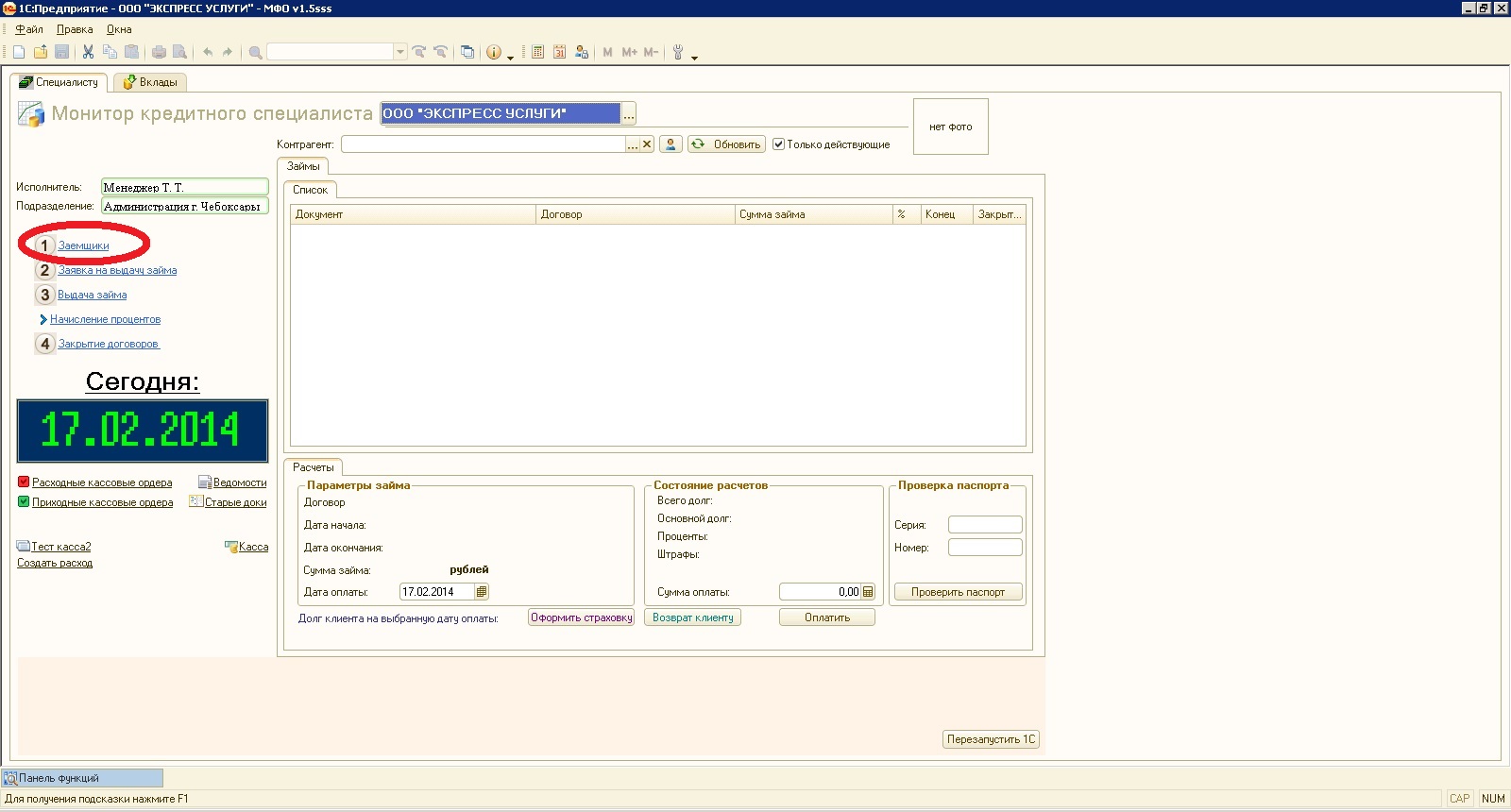Click the Создать расход link
Image resolution: width=1511 pixels, height=812 pixels.
pos(55,563)
